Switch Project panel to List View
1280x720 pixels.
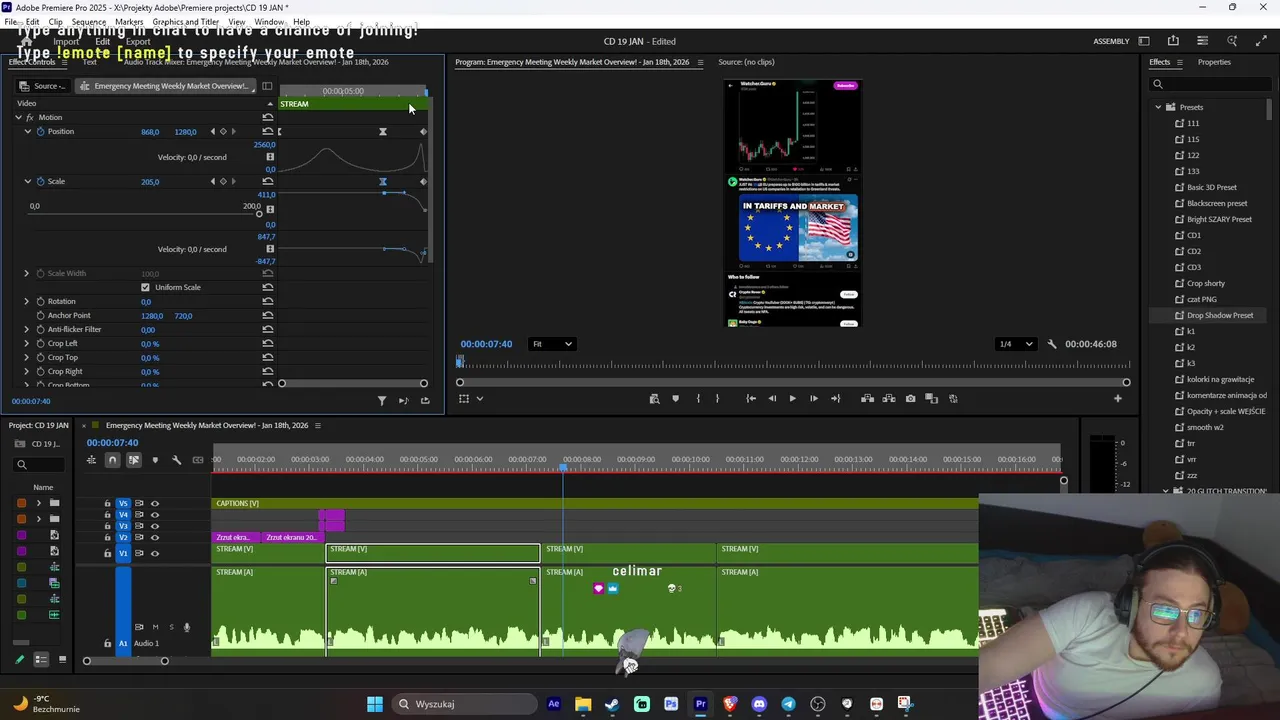point(41,660)
